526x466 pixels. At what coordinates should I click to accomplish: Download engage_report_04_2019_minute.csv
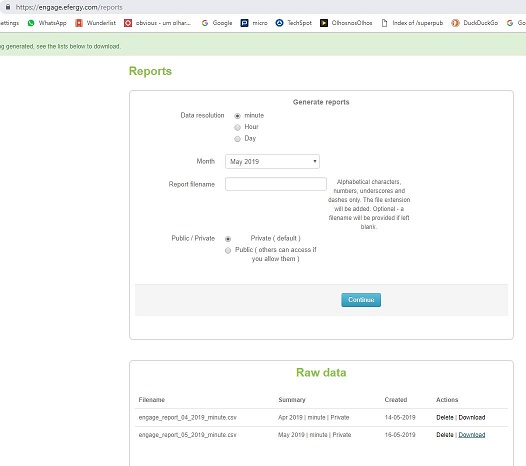pyautogui.click(x=472, y=417)
